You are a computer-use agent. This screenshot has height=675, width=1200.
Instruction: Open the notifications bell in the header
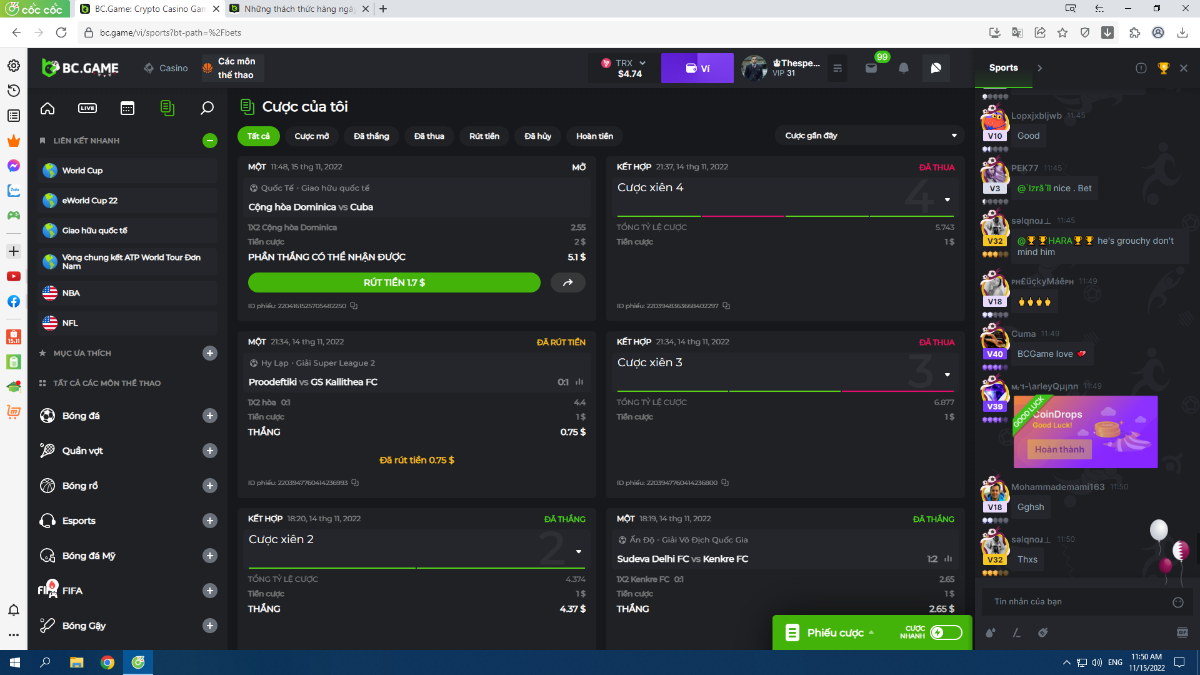904,68
